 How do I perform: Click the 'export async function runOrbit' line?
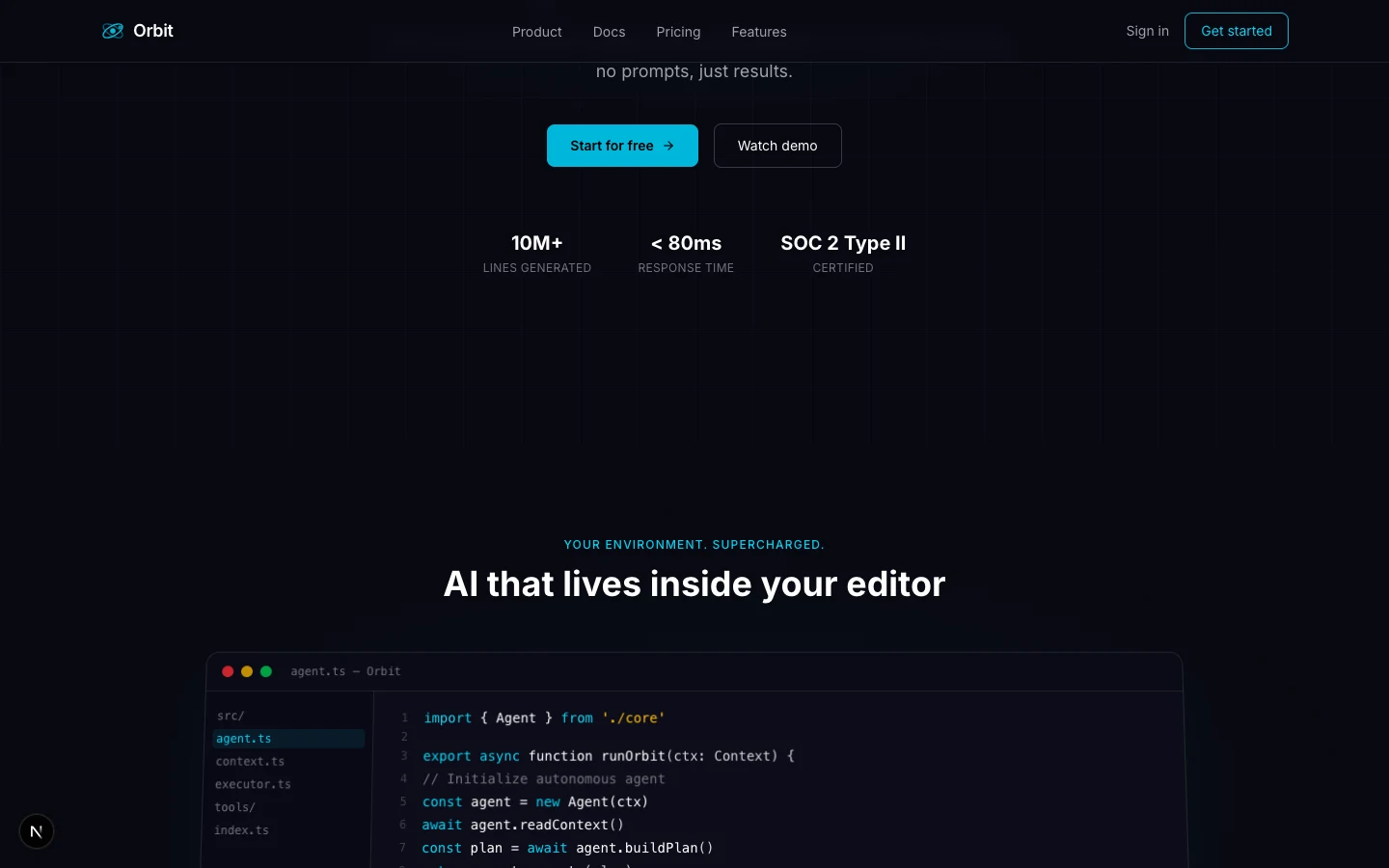tap(609, 756)
